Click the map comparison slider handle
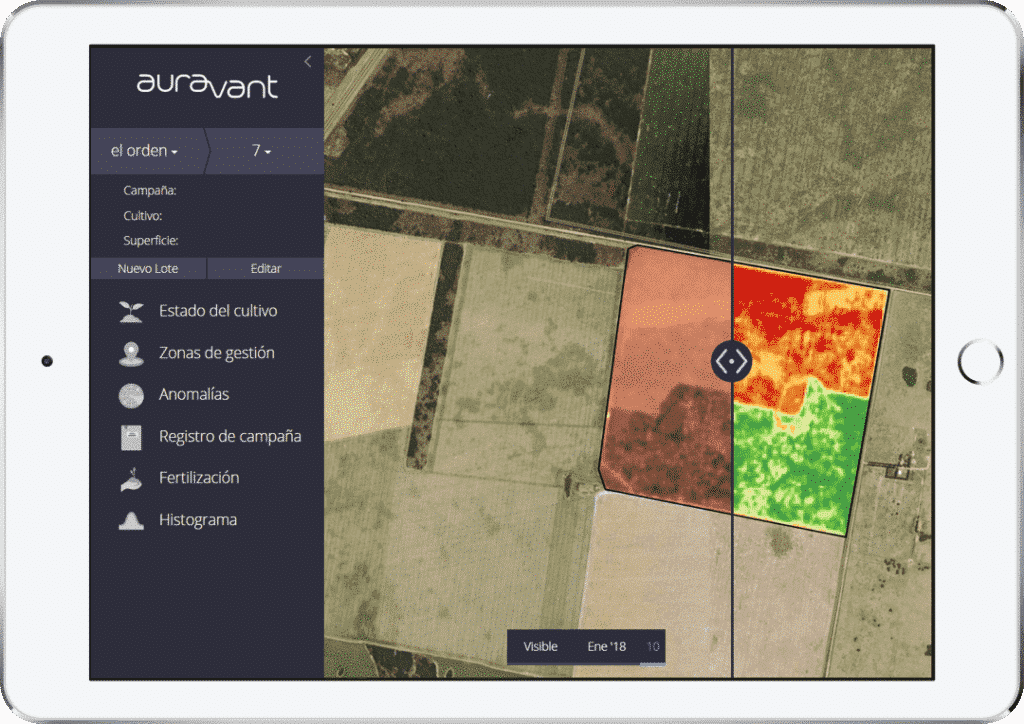Screen dimensions: 1024x724 [732, 359]
